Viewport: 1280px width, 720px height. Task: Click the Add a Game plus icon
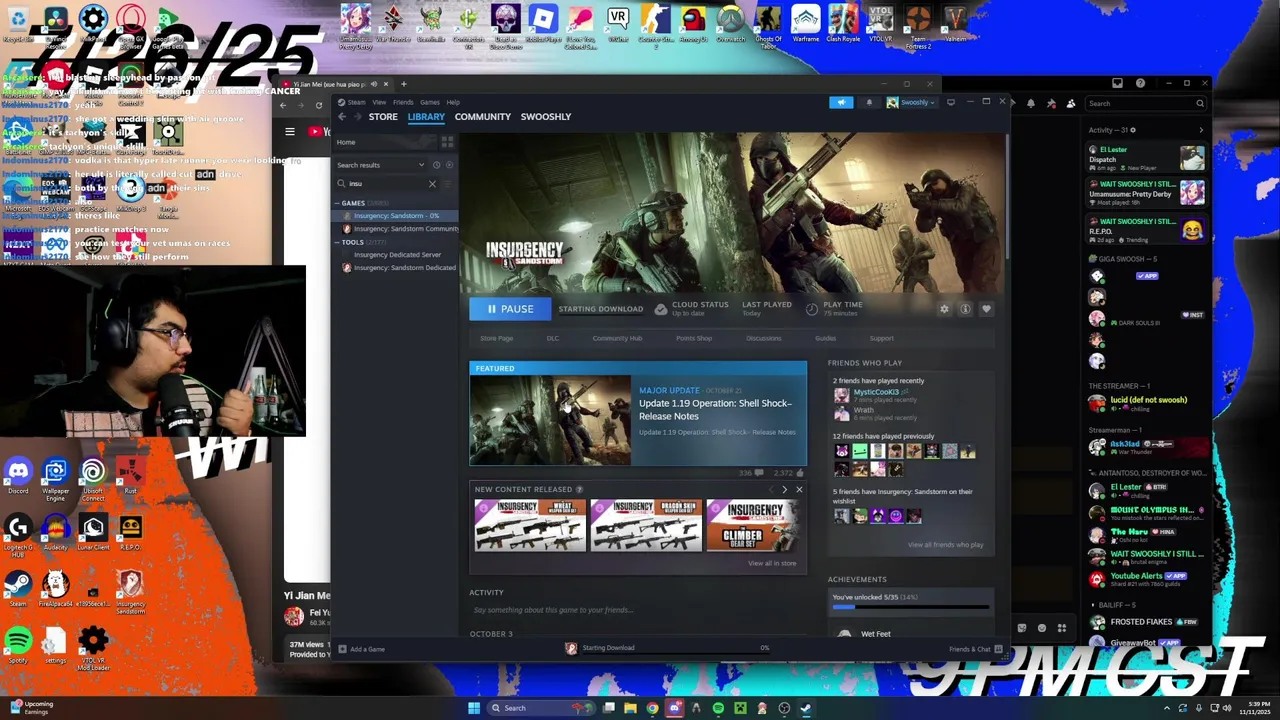click(342, 649)
